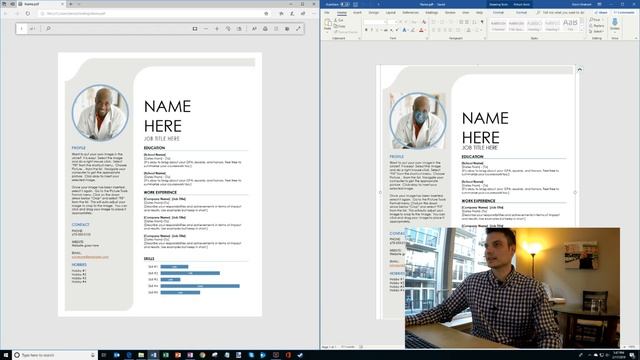The image size is (640, 360).
Task: Open Word File tab
Action: point(327,13)
